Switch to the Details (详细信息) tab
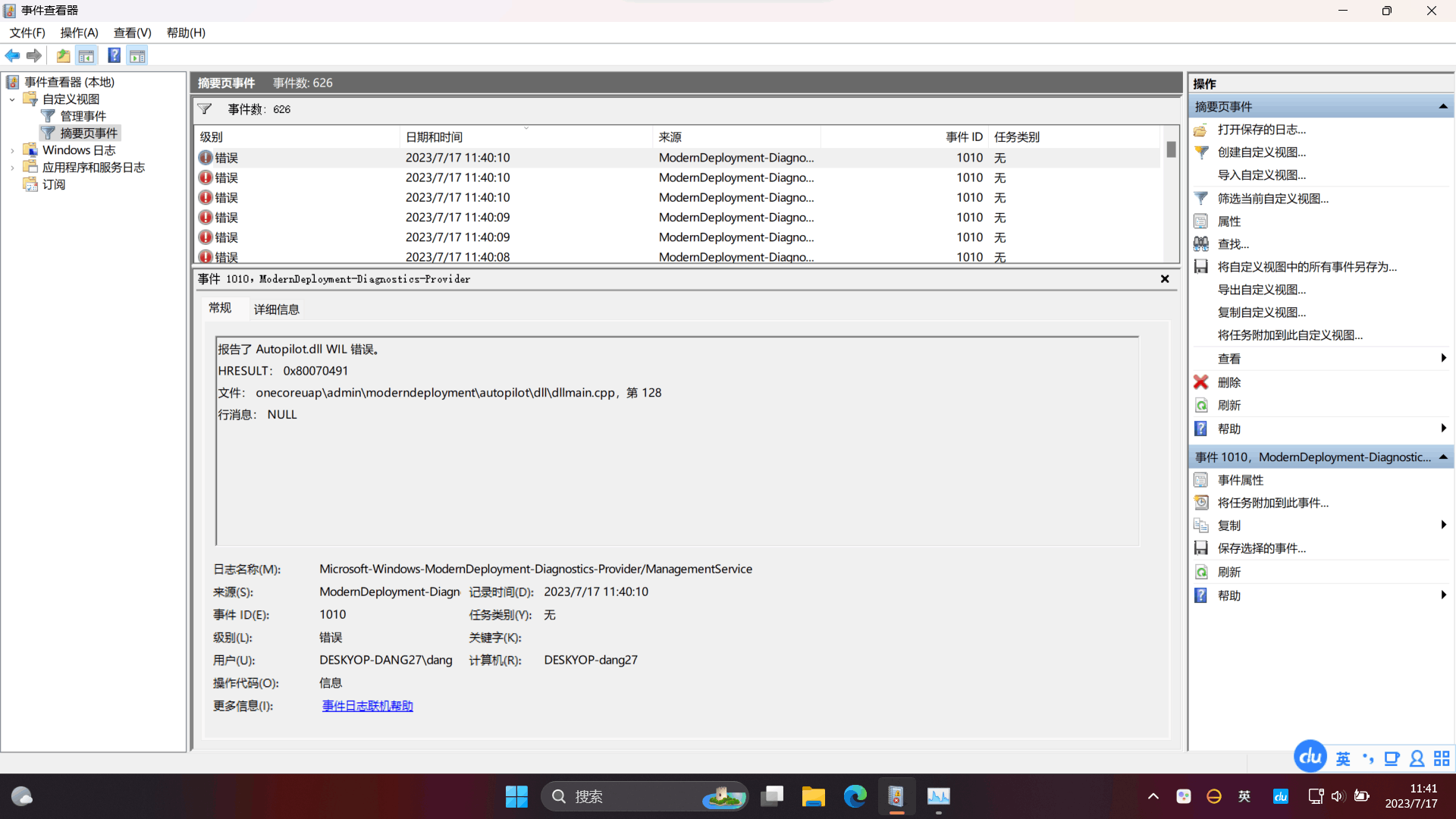 coord(276,309)
